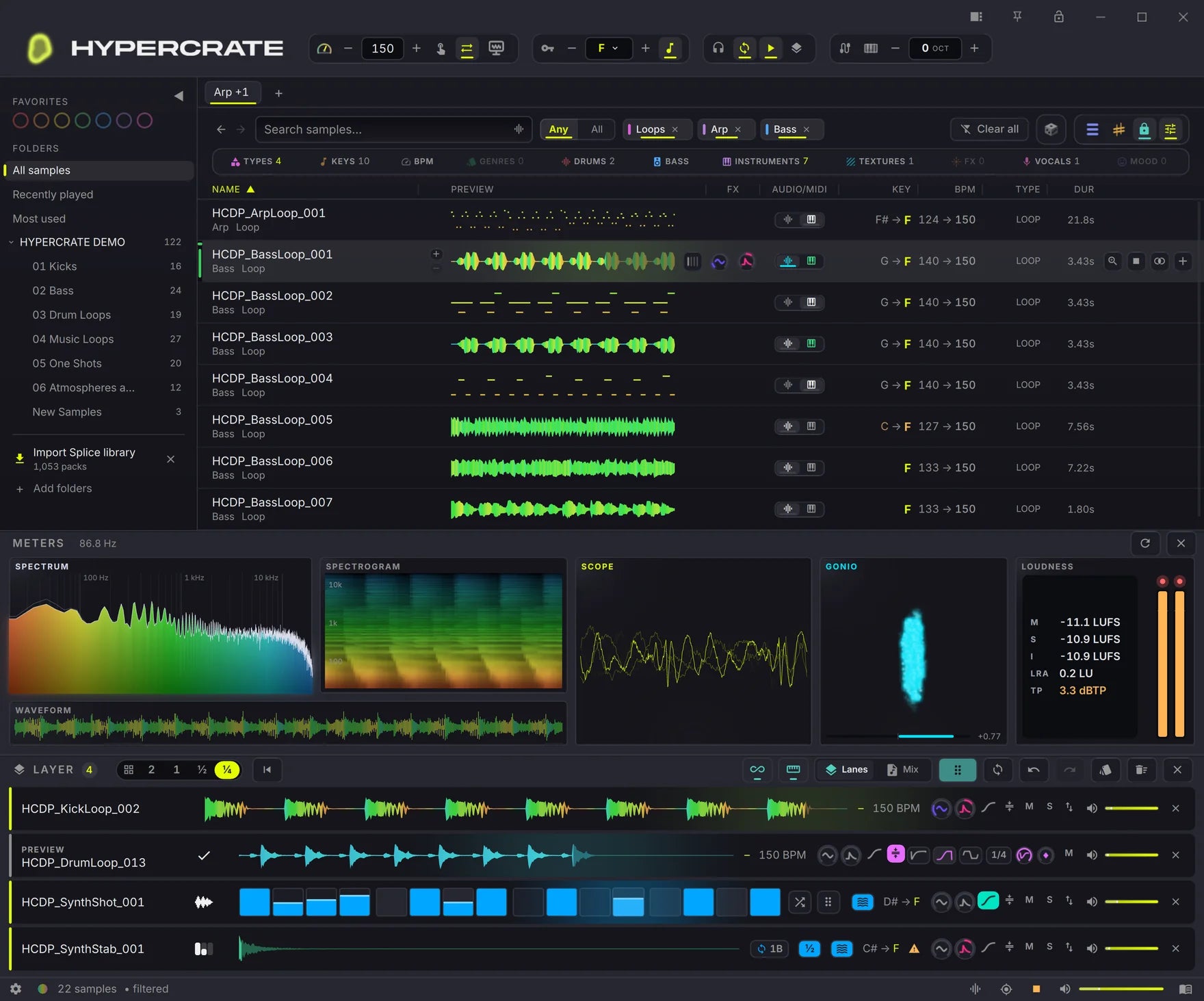Image resolution: width=1204 pixels, height=1001 pixels.
Task: Open the TYPES 4 filter category
Action: [x=257, y=161]
